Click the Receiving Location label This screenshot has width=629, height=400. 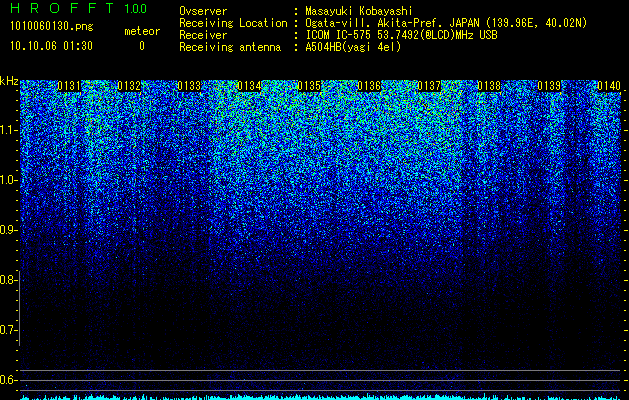(233, 23)
